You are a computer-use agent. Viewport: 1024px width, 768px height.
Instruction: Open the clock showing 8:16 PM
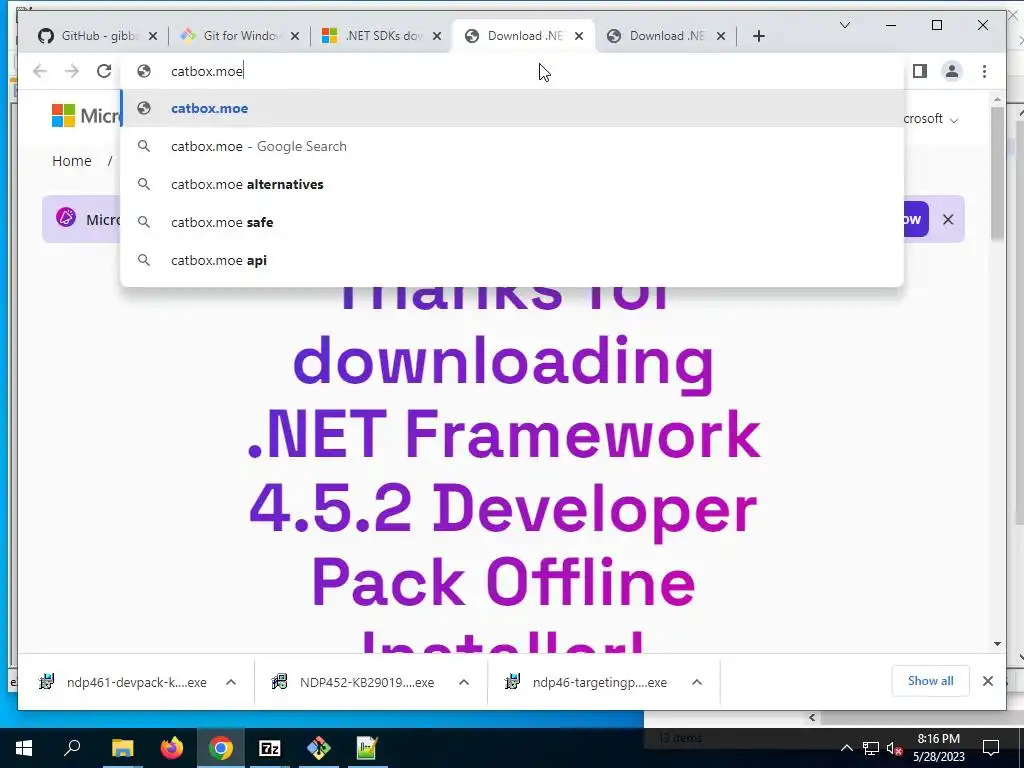pos(938,748)
